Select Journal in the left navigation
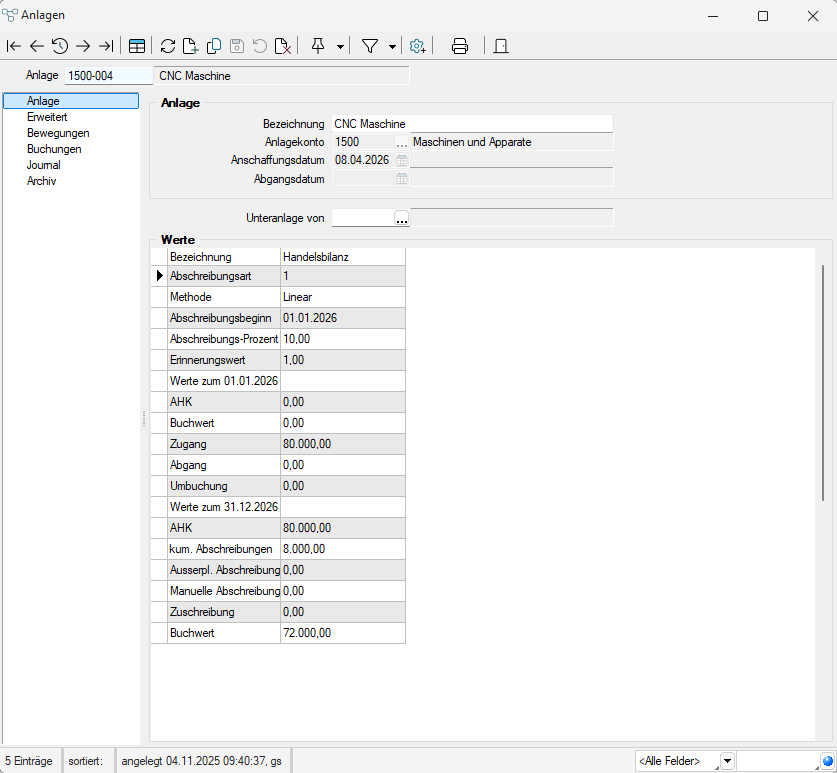 click(43, 165)
